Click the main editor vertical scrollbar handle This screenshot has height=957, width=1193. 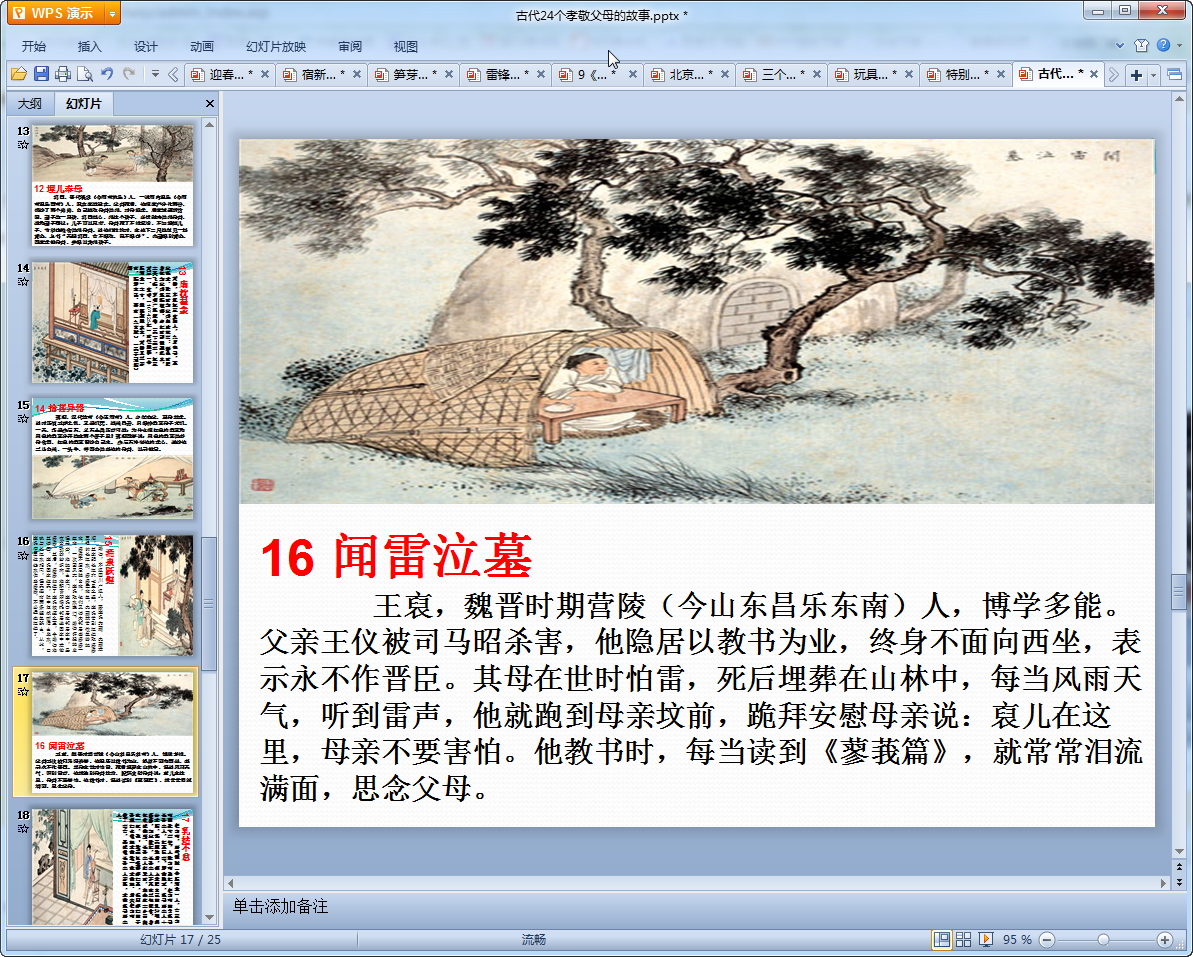point(1179,591)
